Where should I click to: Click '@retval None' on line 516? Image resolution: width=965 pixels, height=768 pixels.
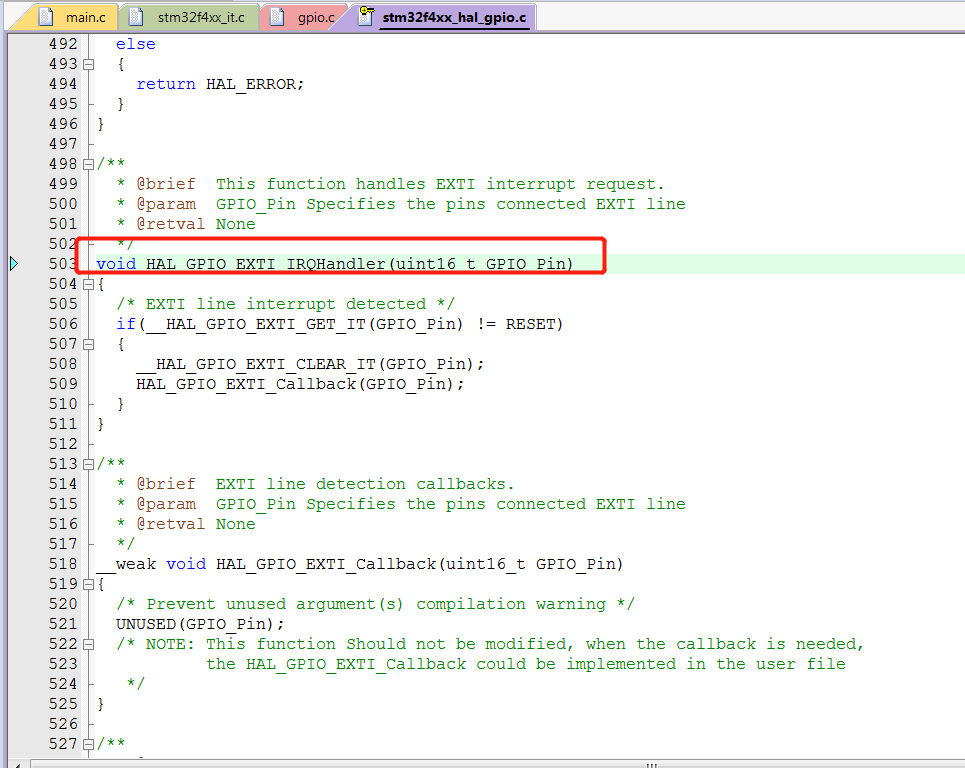(x=196, y=524)
